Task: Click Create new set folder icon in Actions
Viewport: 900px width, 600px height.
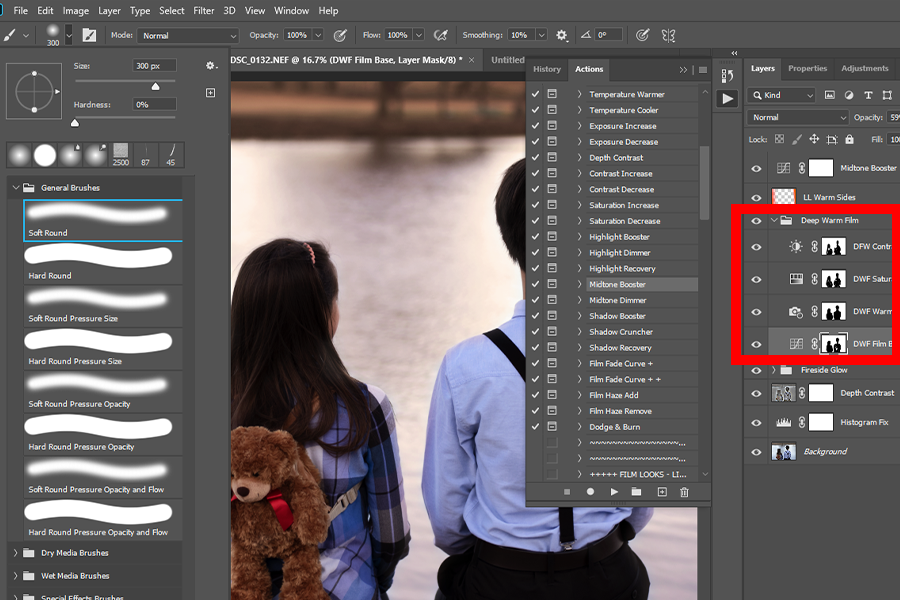Action: (x=637, y=492)
